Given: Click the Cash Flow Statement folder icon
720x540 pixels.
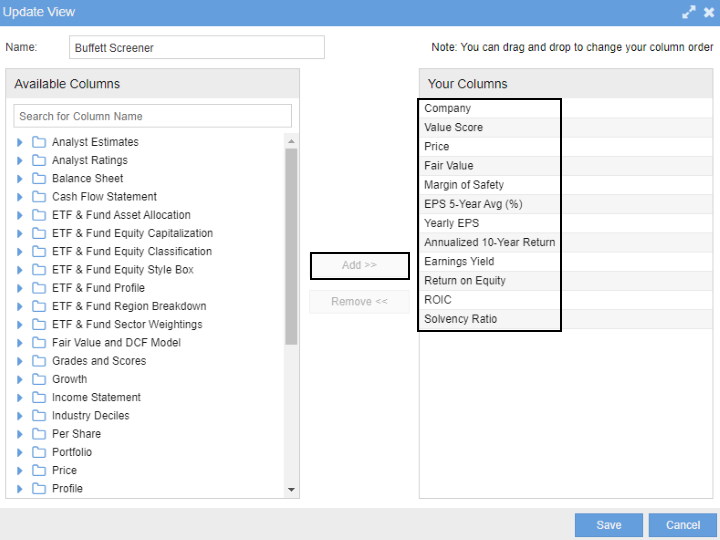Looking at the screenshot, I should 39,197.
